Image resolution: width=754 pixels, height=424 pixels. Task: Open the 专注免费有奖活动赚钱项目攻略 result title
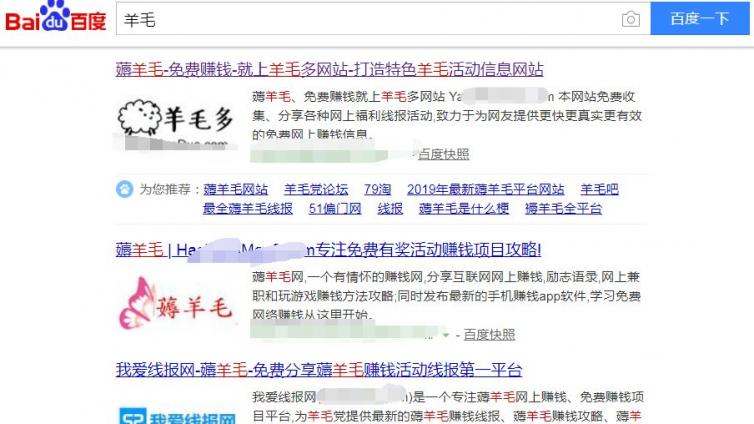point(328,250)
